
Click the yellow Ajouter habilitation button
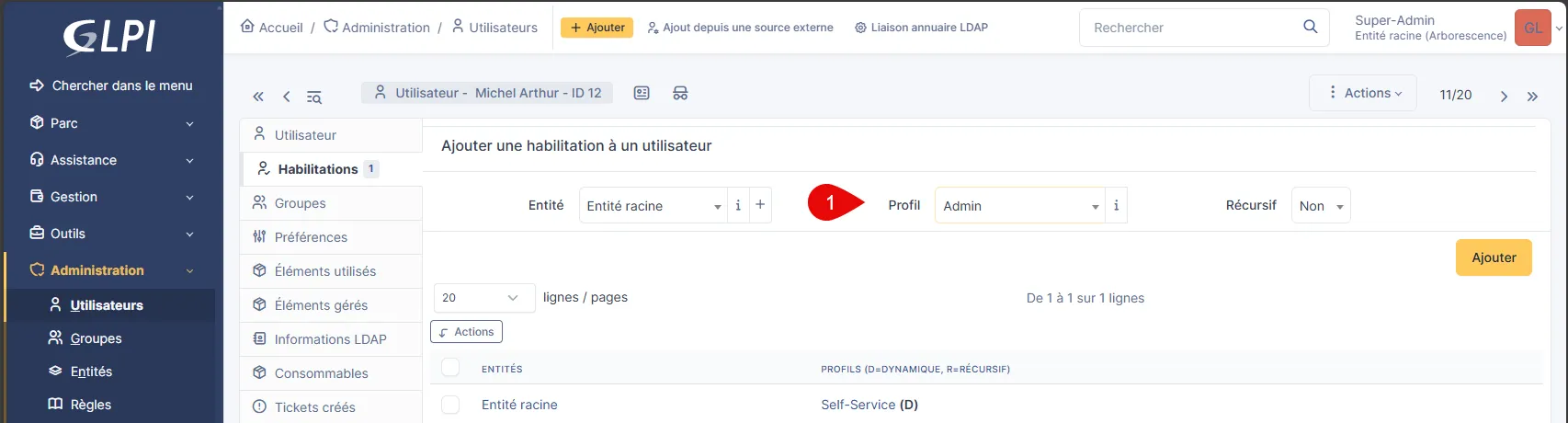(x=1494, y=257)
